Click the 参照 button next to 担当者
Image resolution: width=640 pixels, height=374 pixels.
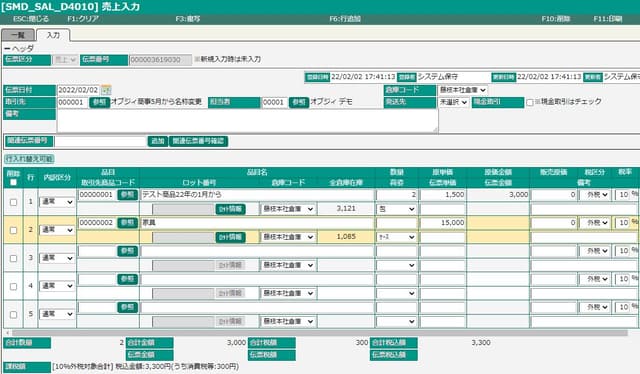299,102
